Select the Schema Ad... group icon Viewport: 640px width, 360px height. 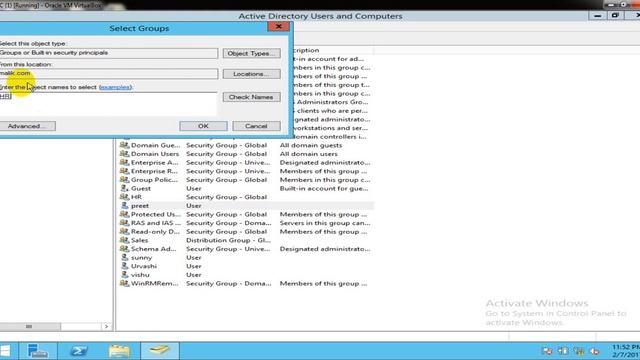[124, 249]
